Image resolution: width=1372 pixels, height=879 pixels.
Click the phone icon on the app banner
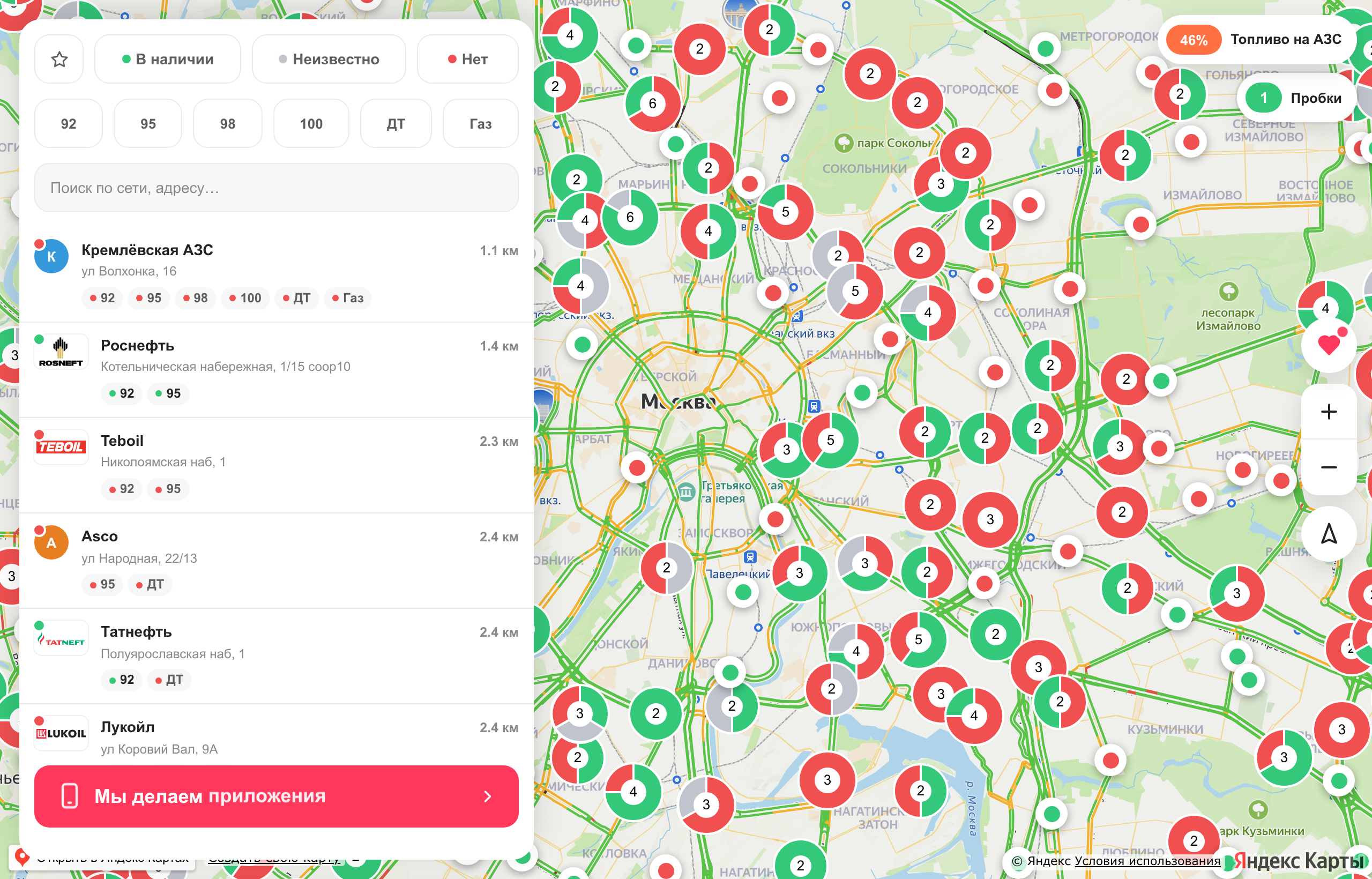(x=70, y=796)
